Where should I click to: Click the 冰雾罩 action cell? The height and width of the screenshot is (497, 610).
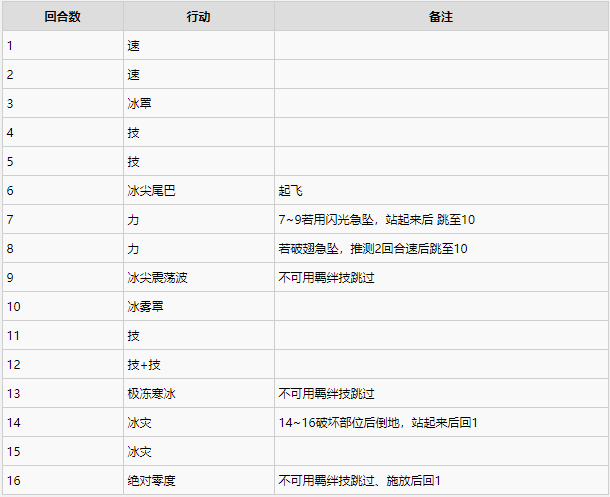pyautogui.click(x=198, y=306)
